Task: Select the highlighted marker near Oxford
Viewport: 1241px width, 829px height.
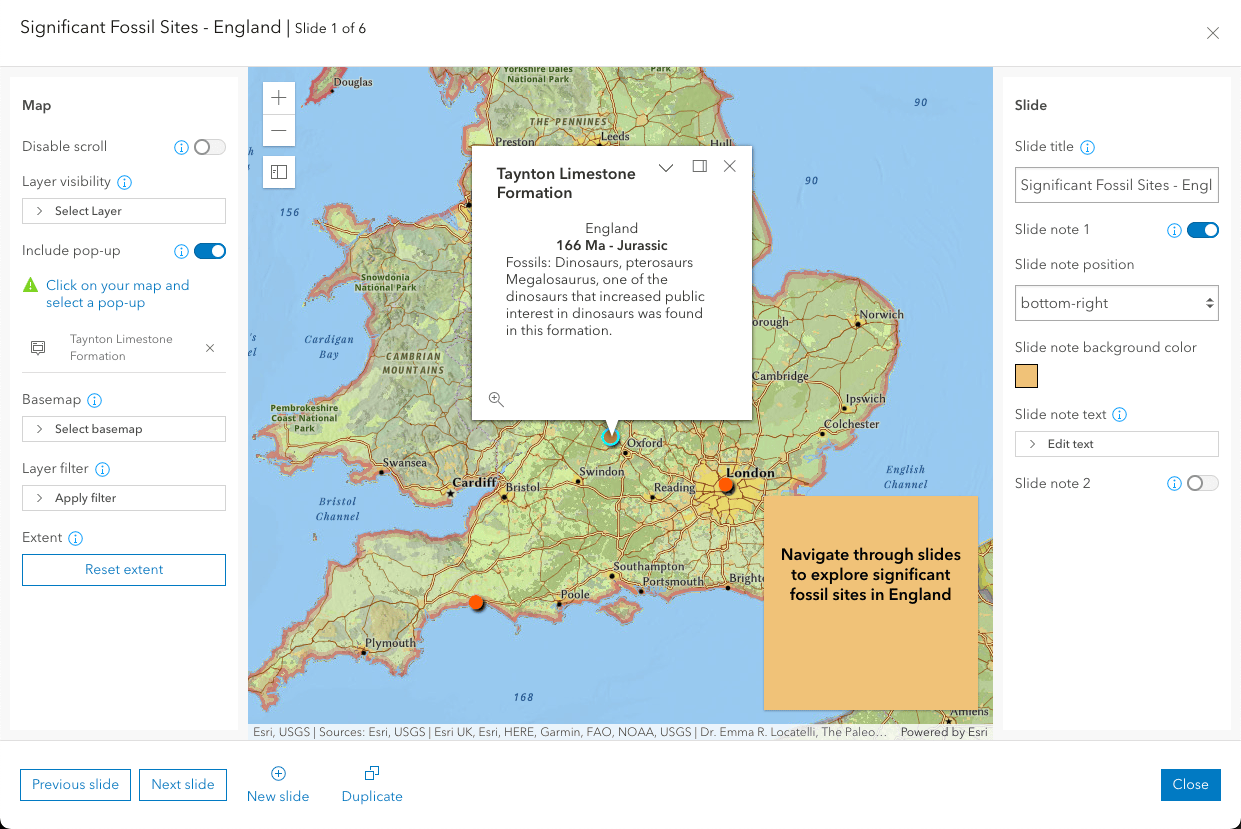Action: 611,436
